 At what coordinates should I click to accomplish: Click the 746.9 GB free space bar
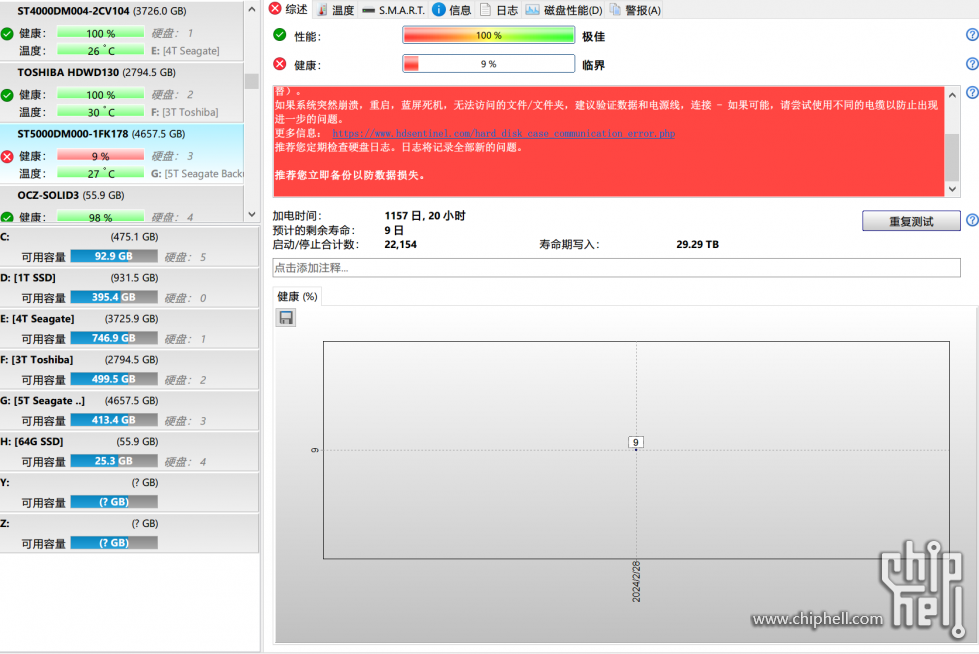click(114, 338)
